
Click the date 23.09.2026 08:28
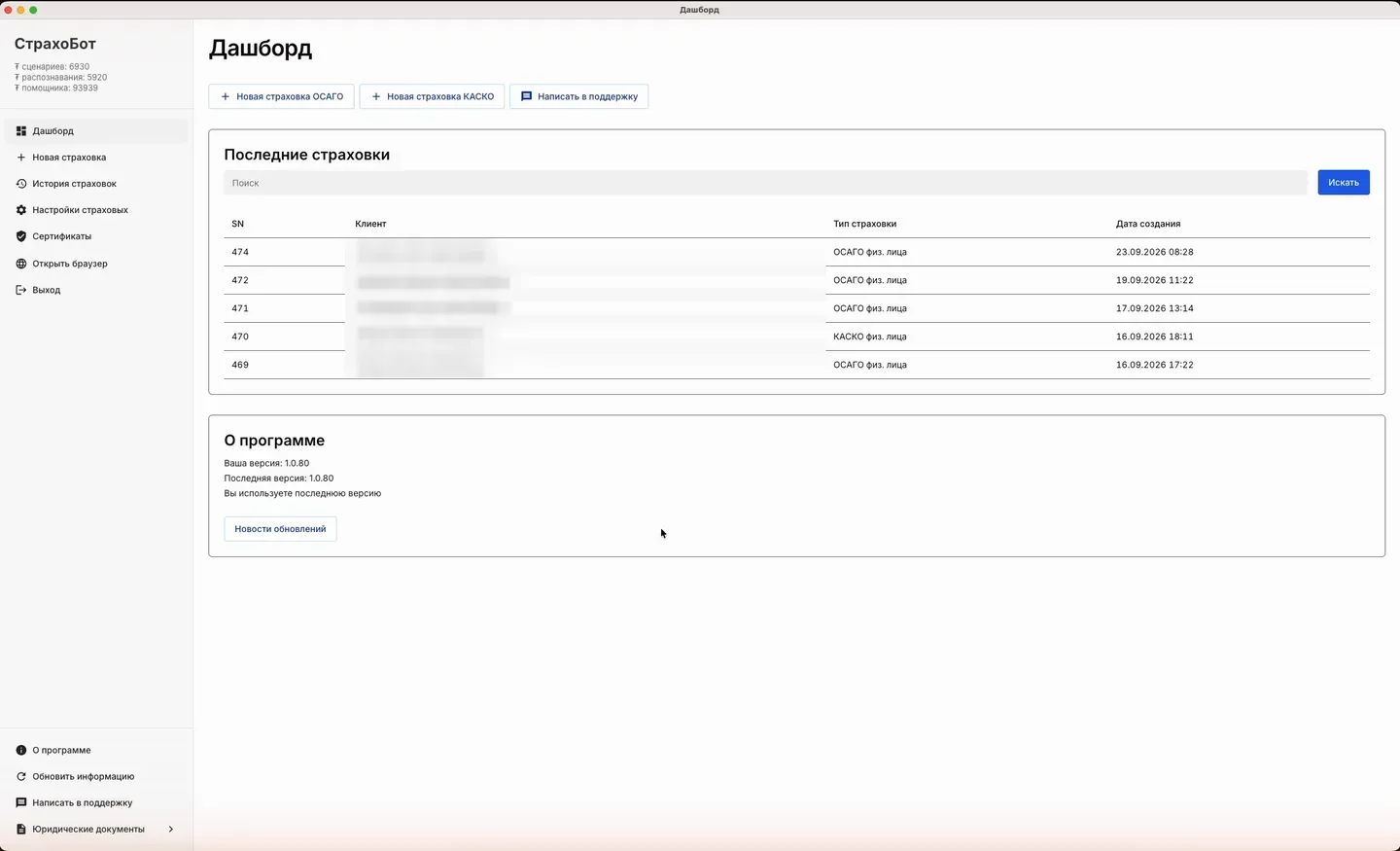pyautogui.click(x=1155, y=253)
